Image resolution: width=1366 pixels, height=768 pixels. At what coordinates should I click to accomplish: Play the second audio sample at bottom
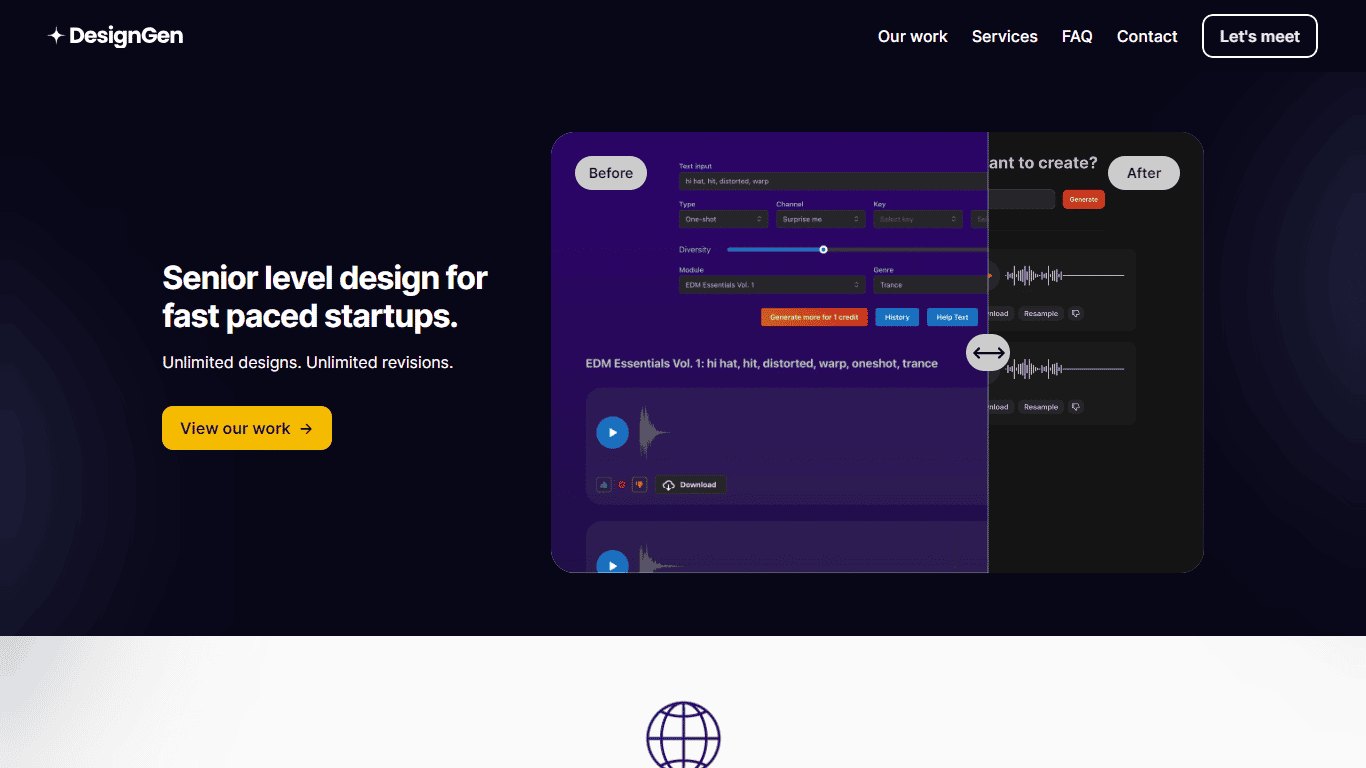click(x=612, y=565)
